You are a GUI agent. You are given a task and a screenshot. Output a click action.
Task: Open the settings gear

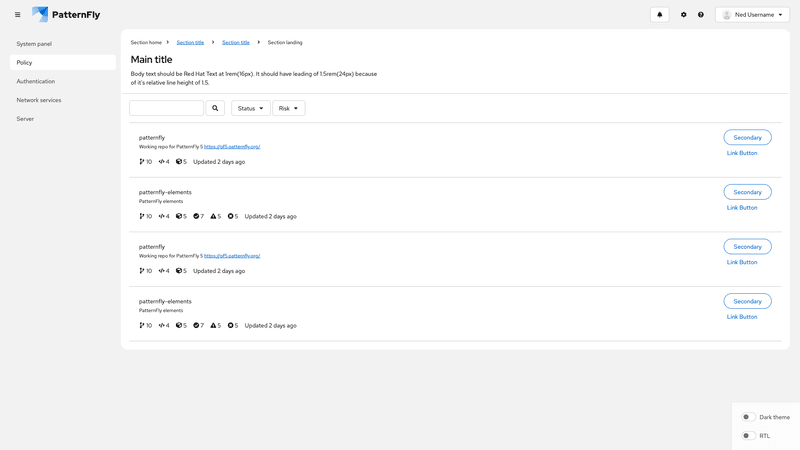coord(684,15)
